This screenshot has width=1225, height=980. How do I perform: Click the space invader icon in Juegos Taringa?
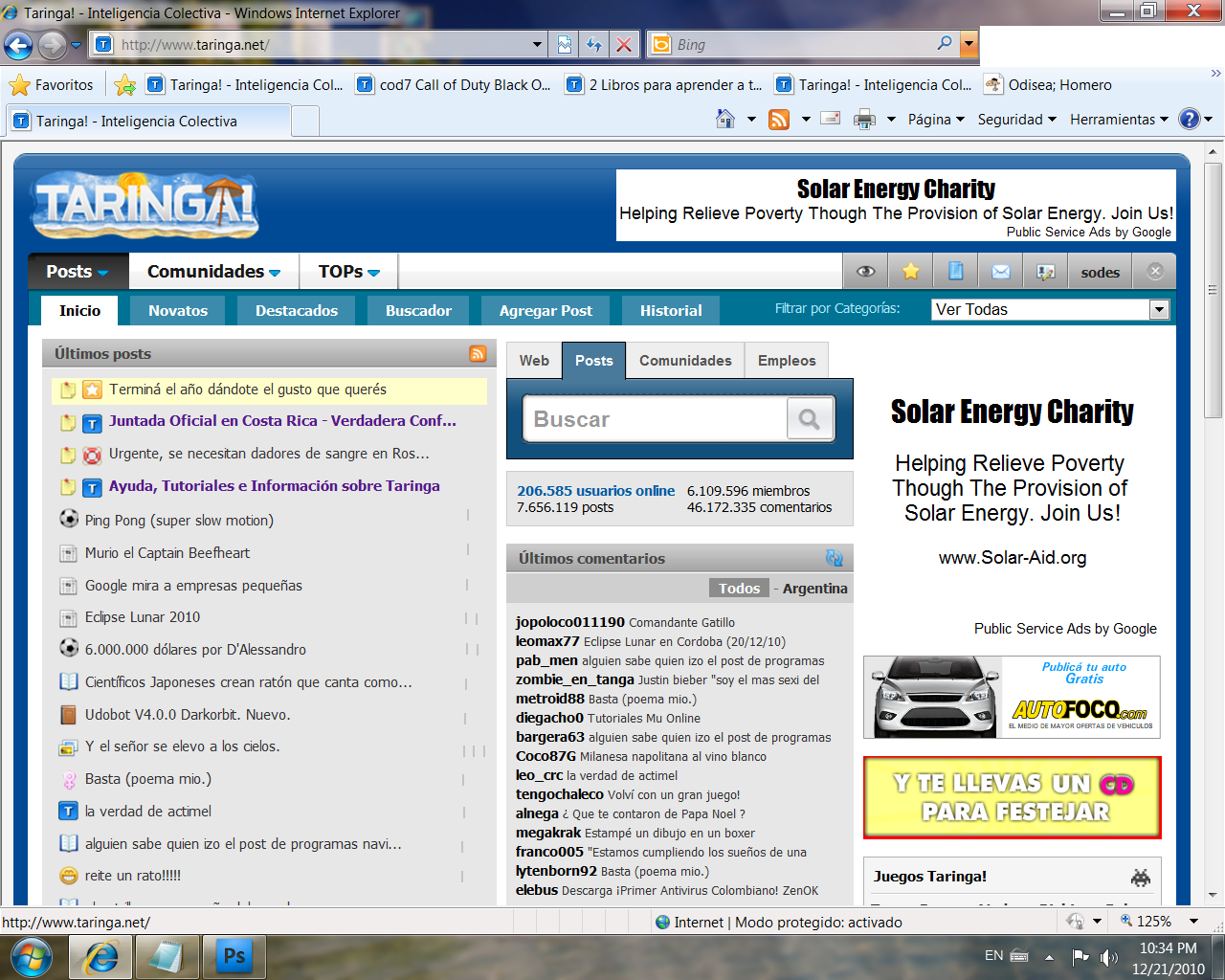1140,877
